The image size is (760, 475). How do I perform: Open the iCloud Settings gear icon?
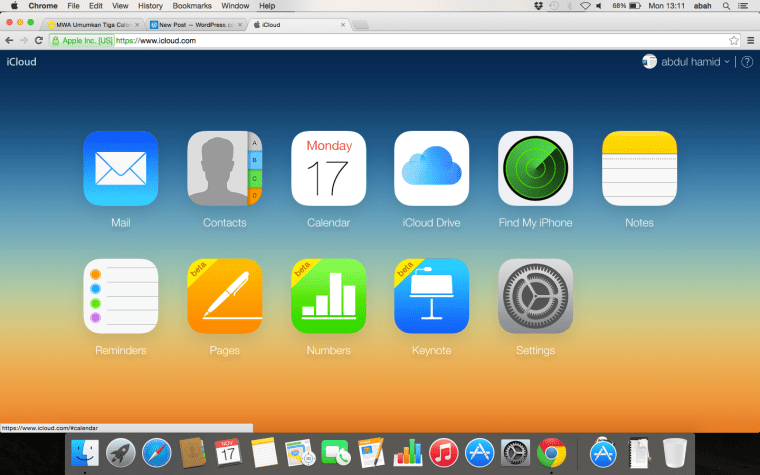point(535,296)
